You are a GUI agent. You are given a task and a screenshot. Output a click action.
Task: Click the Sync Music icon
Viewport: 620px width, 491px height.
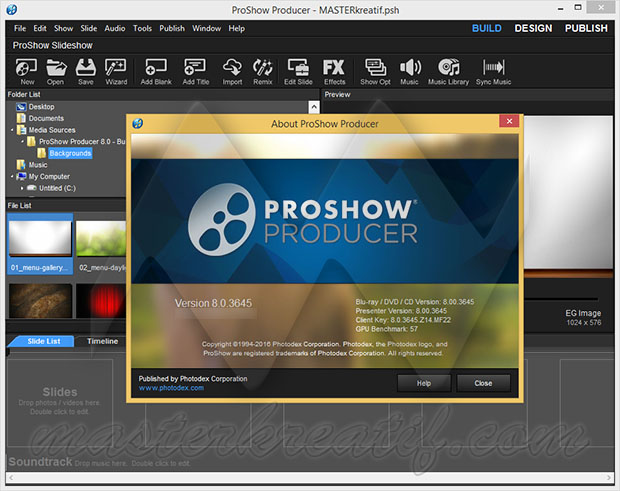click(x=493, y=72)
